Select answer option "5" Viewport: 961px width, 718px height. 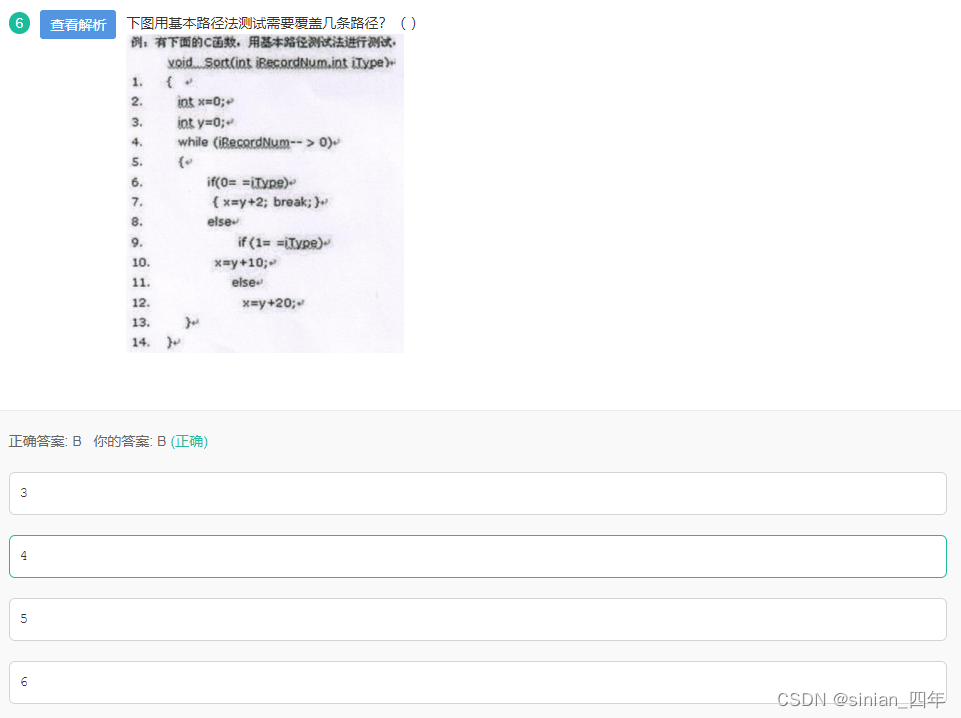coord(477,619)
